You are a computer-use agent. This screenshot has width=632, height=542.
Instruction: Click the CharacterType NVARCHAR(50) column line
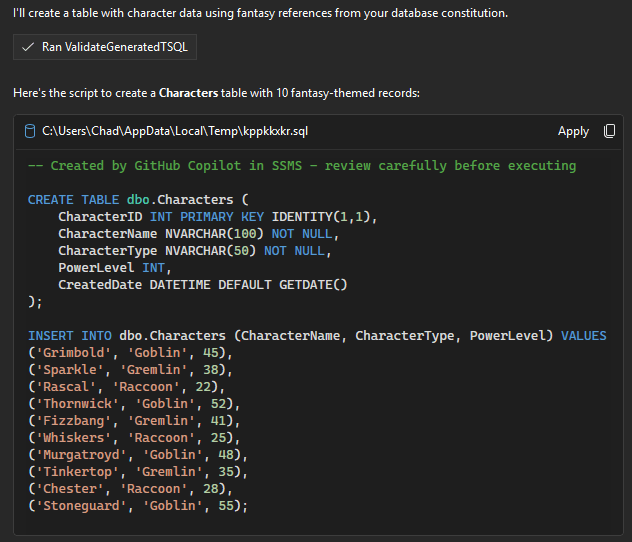(x=194, y=251)
